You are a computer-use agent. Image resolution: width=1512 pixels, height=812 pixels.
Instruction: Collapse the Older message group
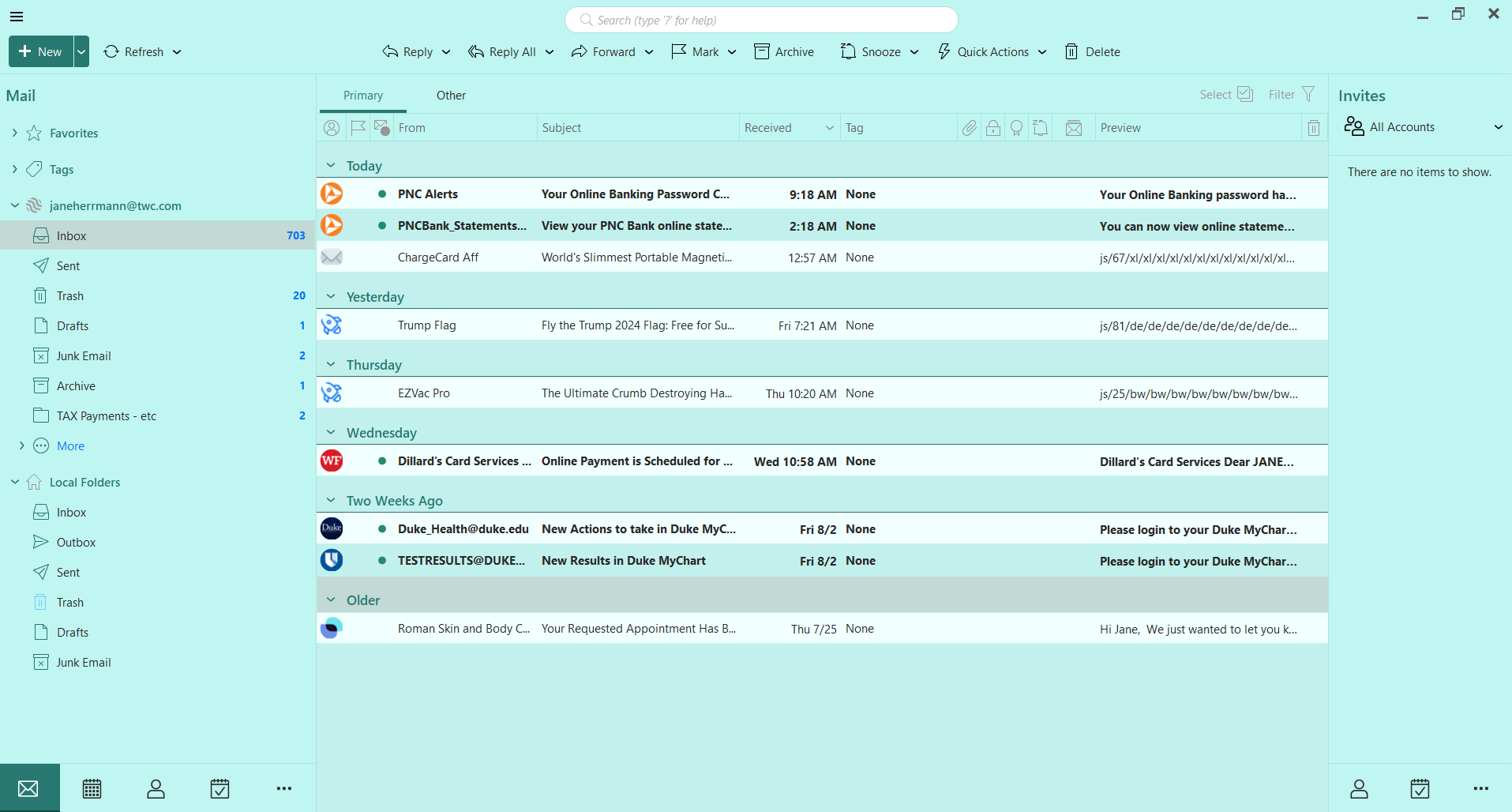(331, 600)
